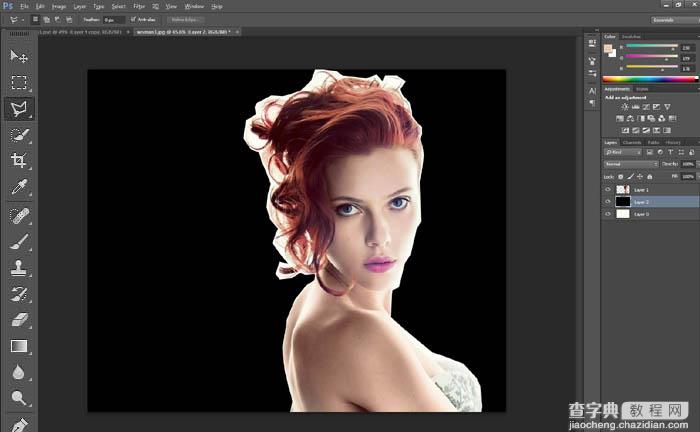Toggle lock image pixels
The image size is (700, 432).
pos(630,177)
